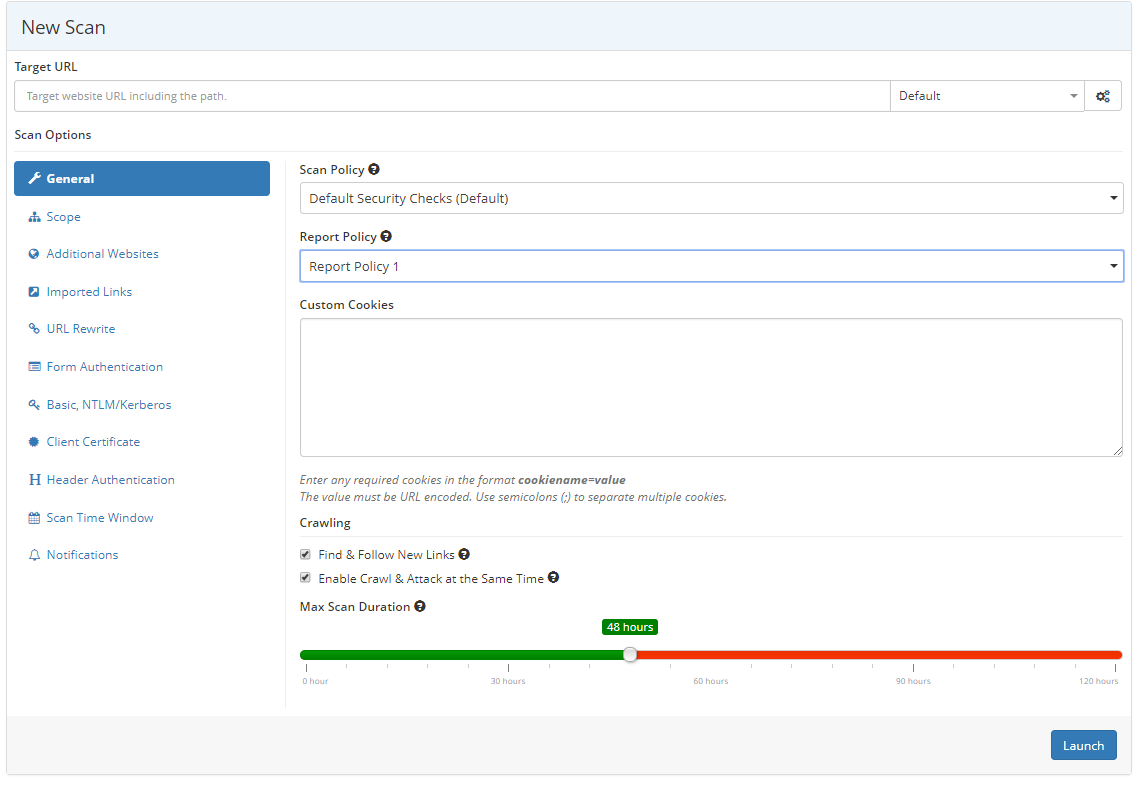Click the Max Scan Duration slider handle
1140x798 pixels.
[x=630, y=654]
